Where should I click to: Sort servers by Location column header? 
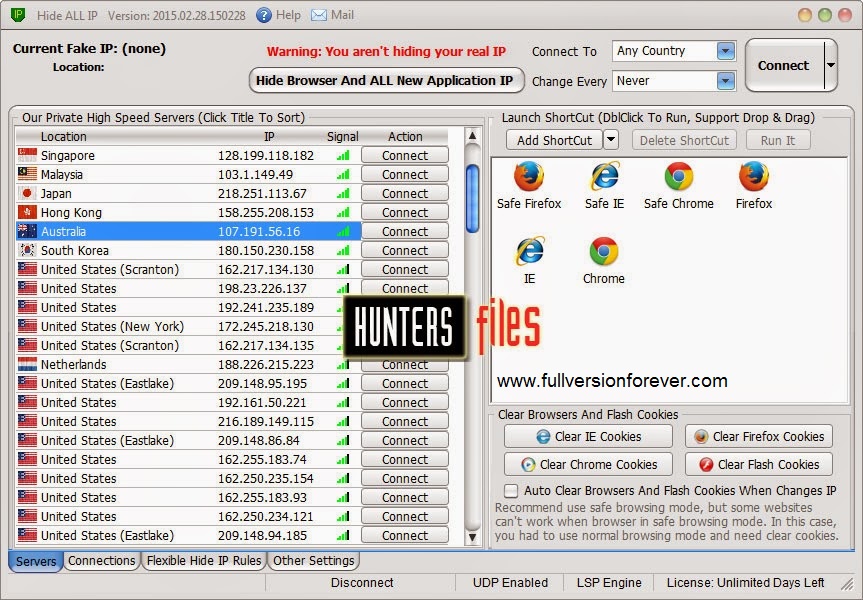tap(63, 137)
